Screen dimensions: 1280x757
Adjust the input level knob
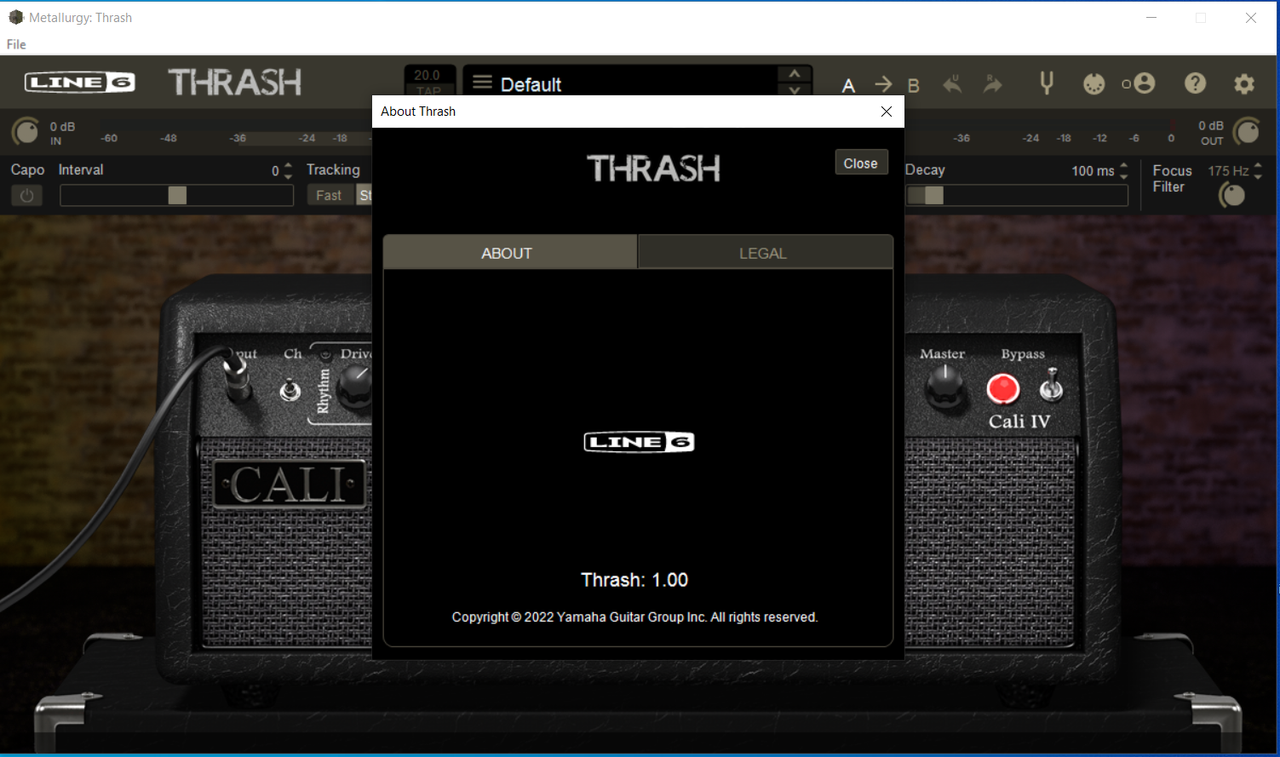pos(25,132)
